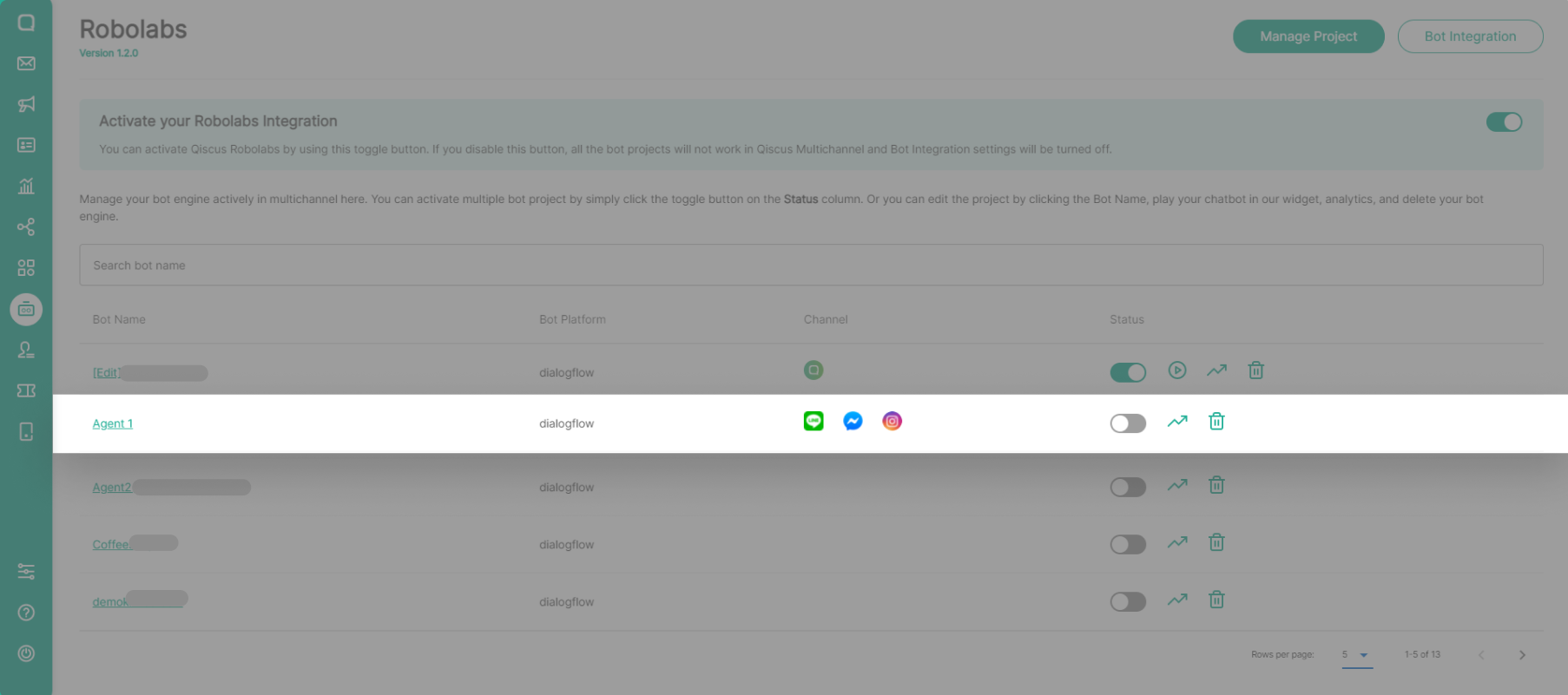Open the sliders settings icon in sidebar
Viewport: 1568px width, 695px height.
coord(26,572)
